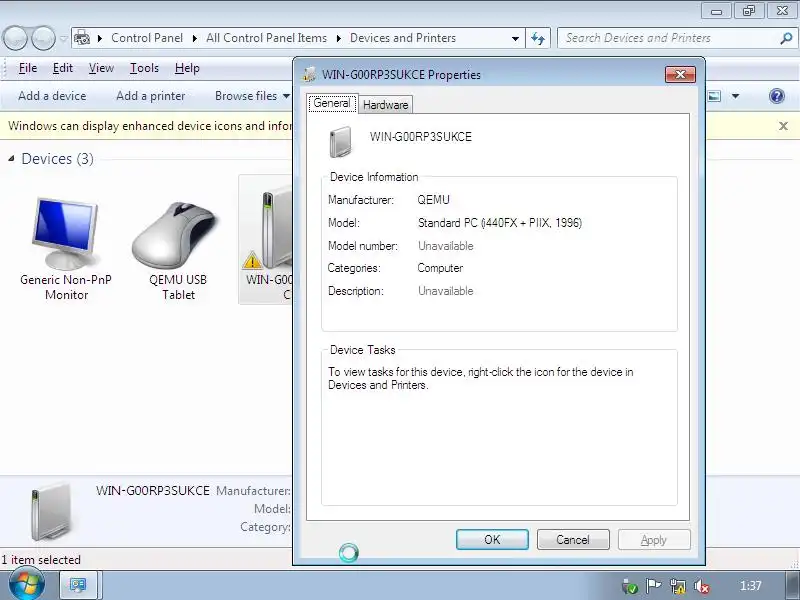Image resolution: width=800 pixels, height=600 pixels.
Task: Refresh the Devices and Printers view
Action: (x=538, y=38)
